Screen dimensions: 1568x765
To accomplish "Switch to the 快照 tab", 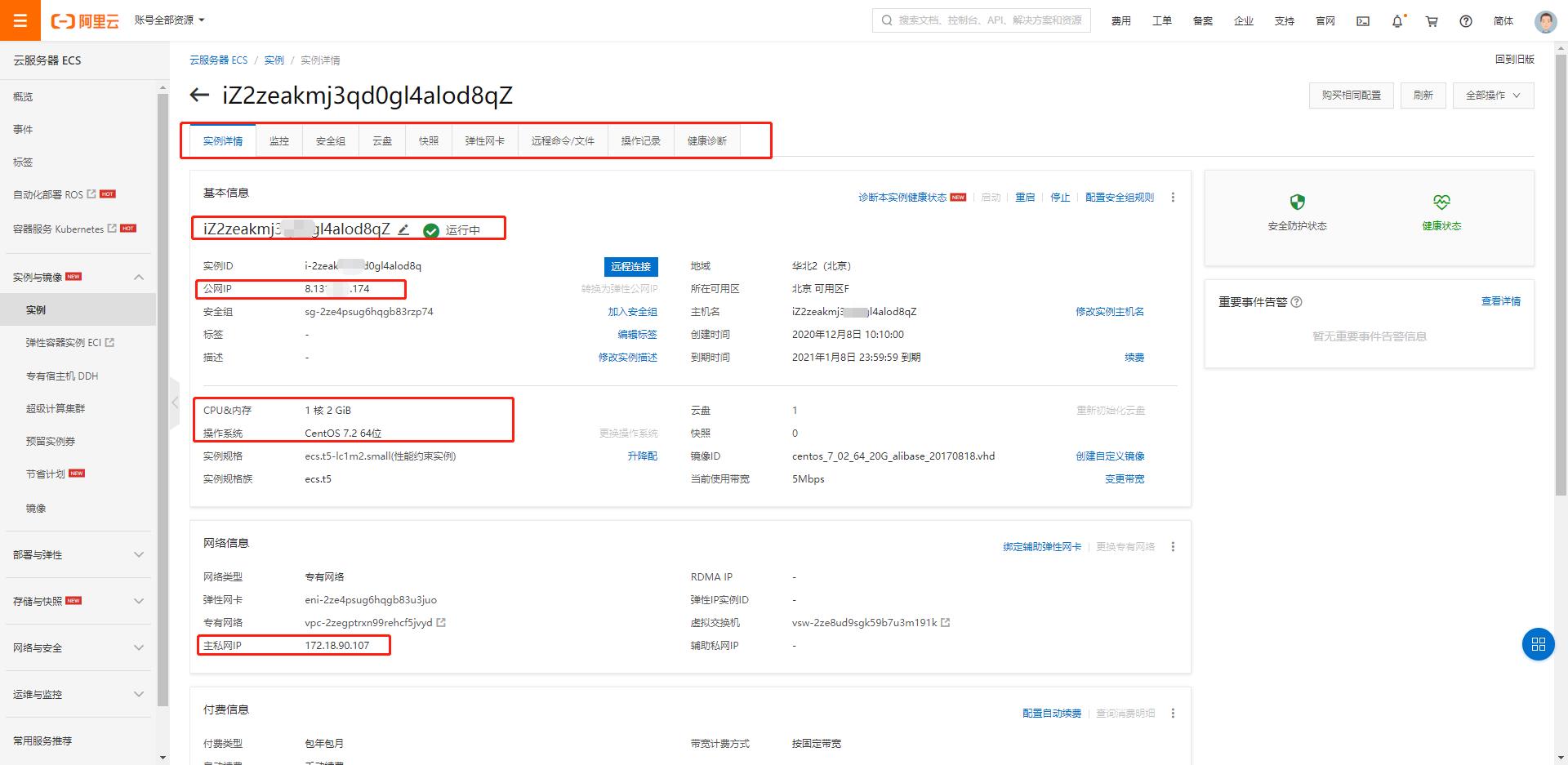I will tap(429, 141).
